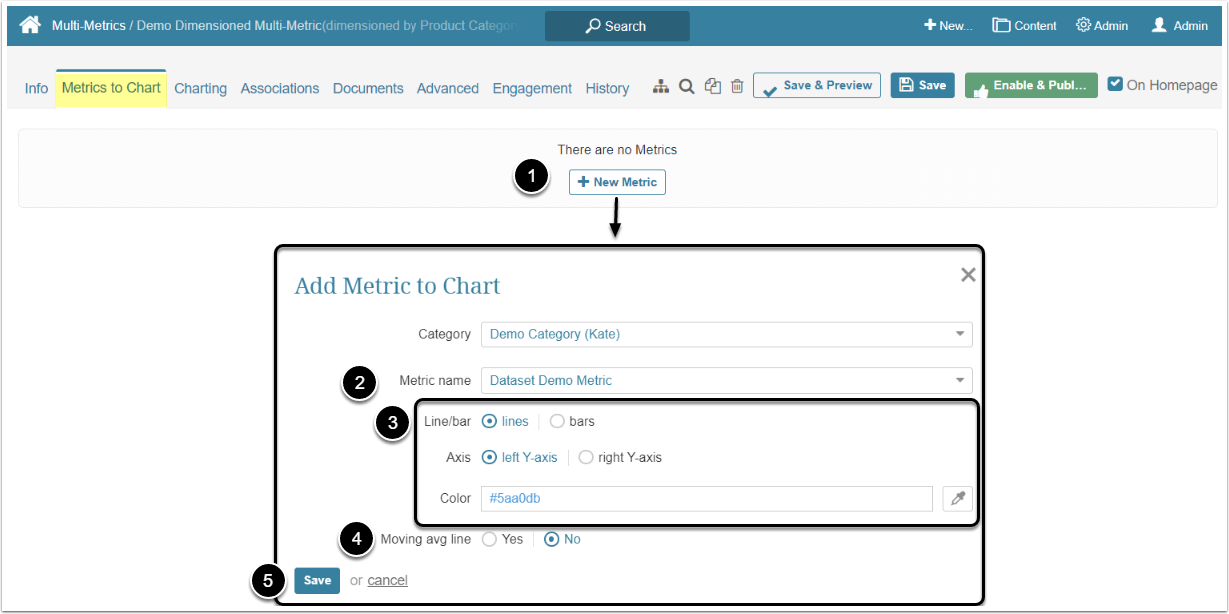Image resolution: width=1229 pixels, height=614 pixels.
Task: Toggle the On Homepage checkbox
Action: pyautogui.click(x=1116, y=85)
